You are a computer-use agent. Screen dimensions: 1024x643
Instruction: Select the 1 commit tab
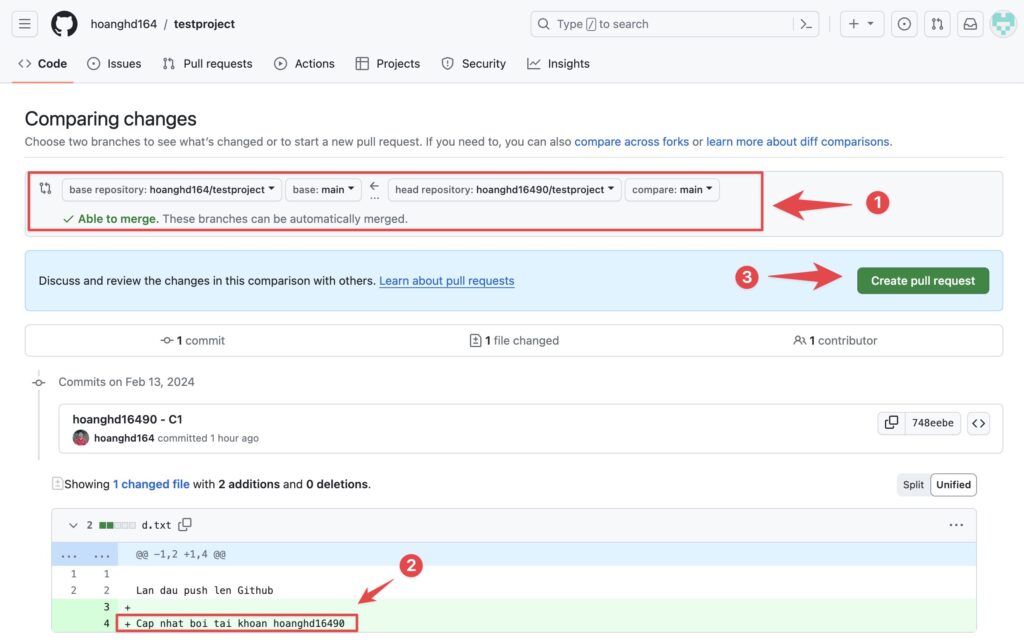tap(193, 340)
